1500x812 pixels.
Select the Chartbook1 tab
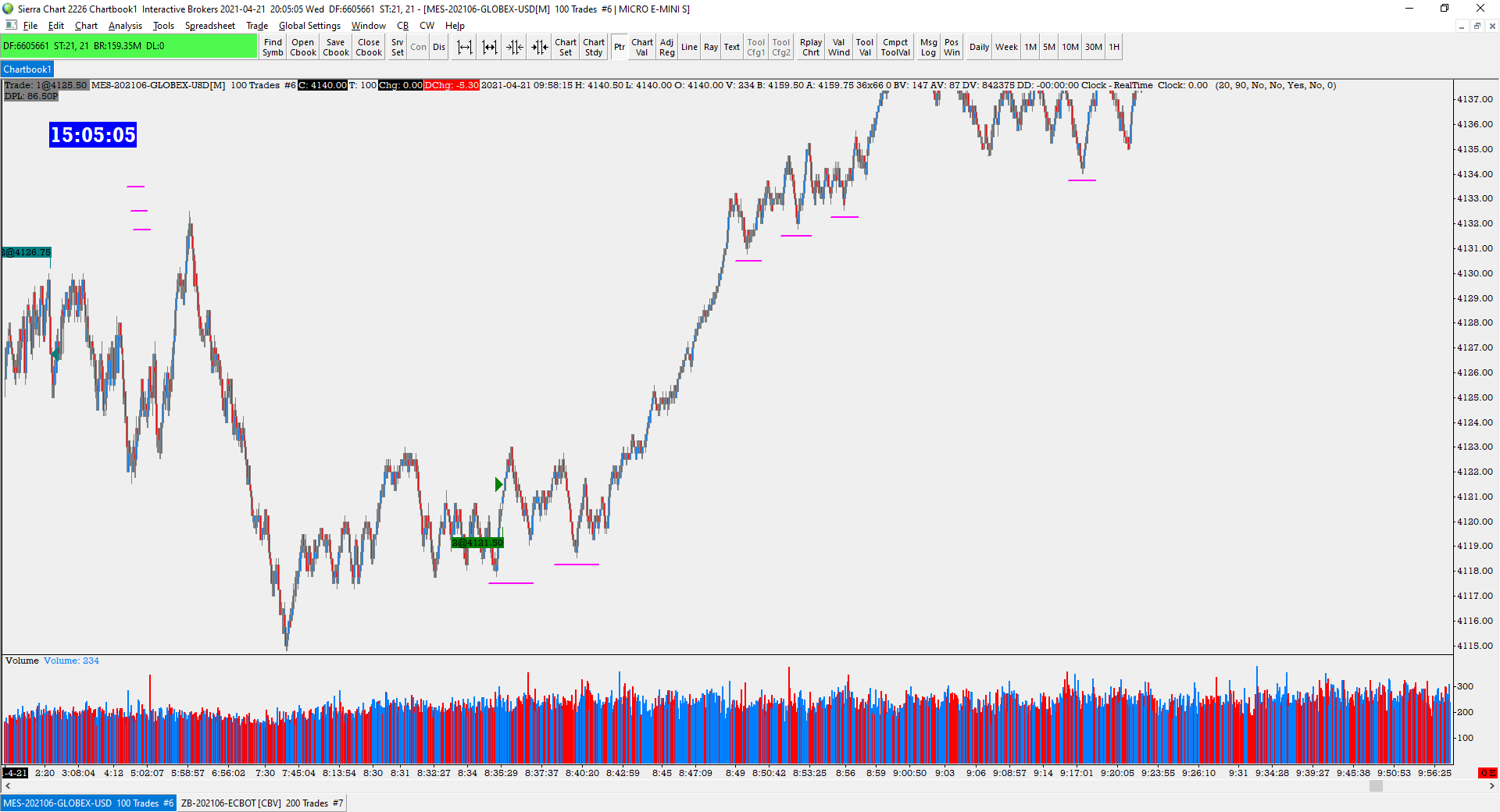point(27,69)
